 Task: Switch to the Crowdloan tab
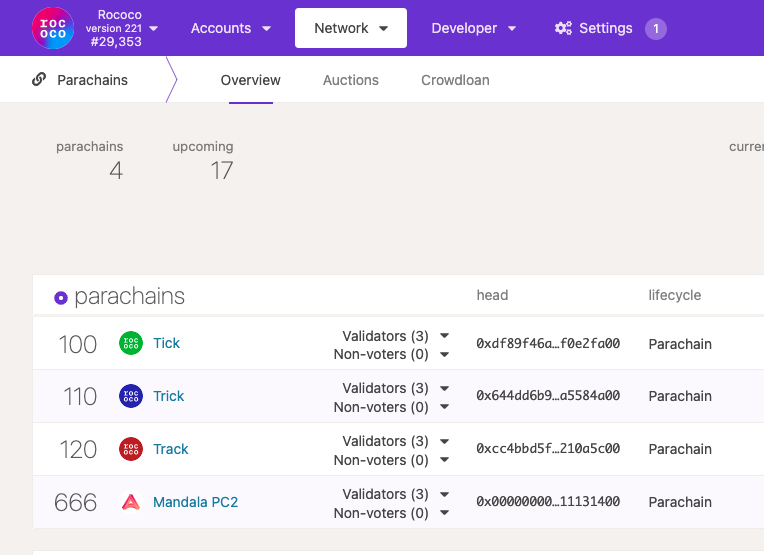pos(455,80)
